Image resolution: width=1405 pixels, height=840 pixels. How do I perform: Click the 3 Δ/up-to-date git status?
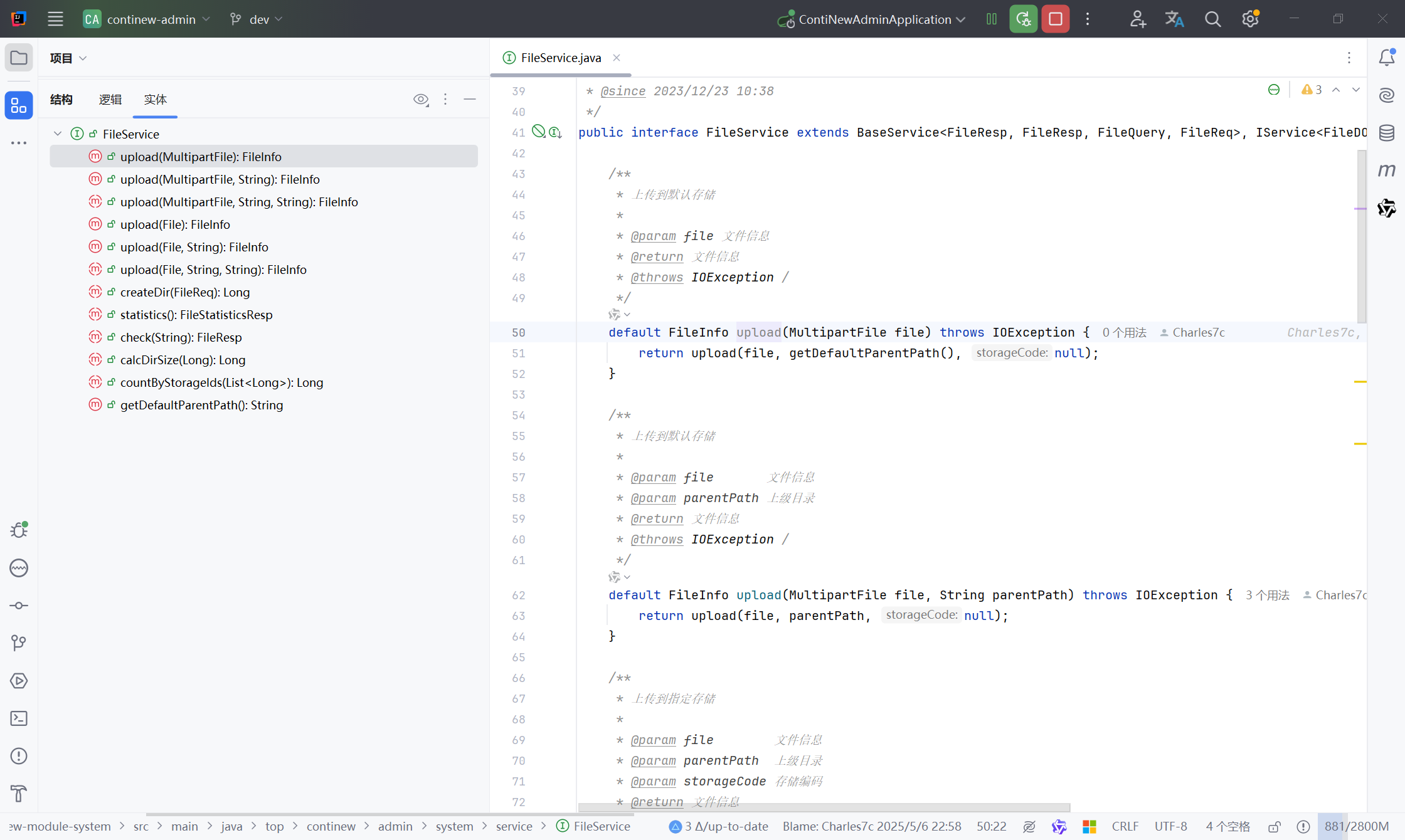pyautogui.click(x=719, y=827)
